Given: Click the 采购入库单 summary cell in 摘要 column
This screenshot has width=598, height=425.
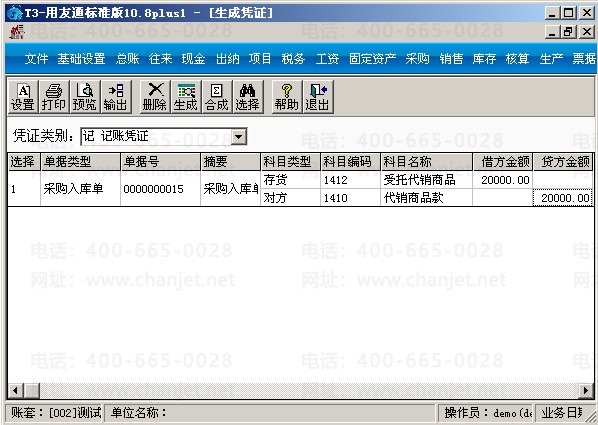Looking at the screenshot, I should point(231,189).
